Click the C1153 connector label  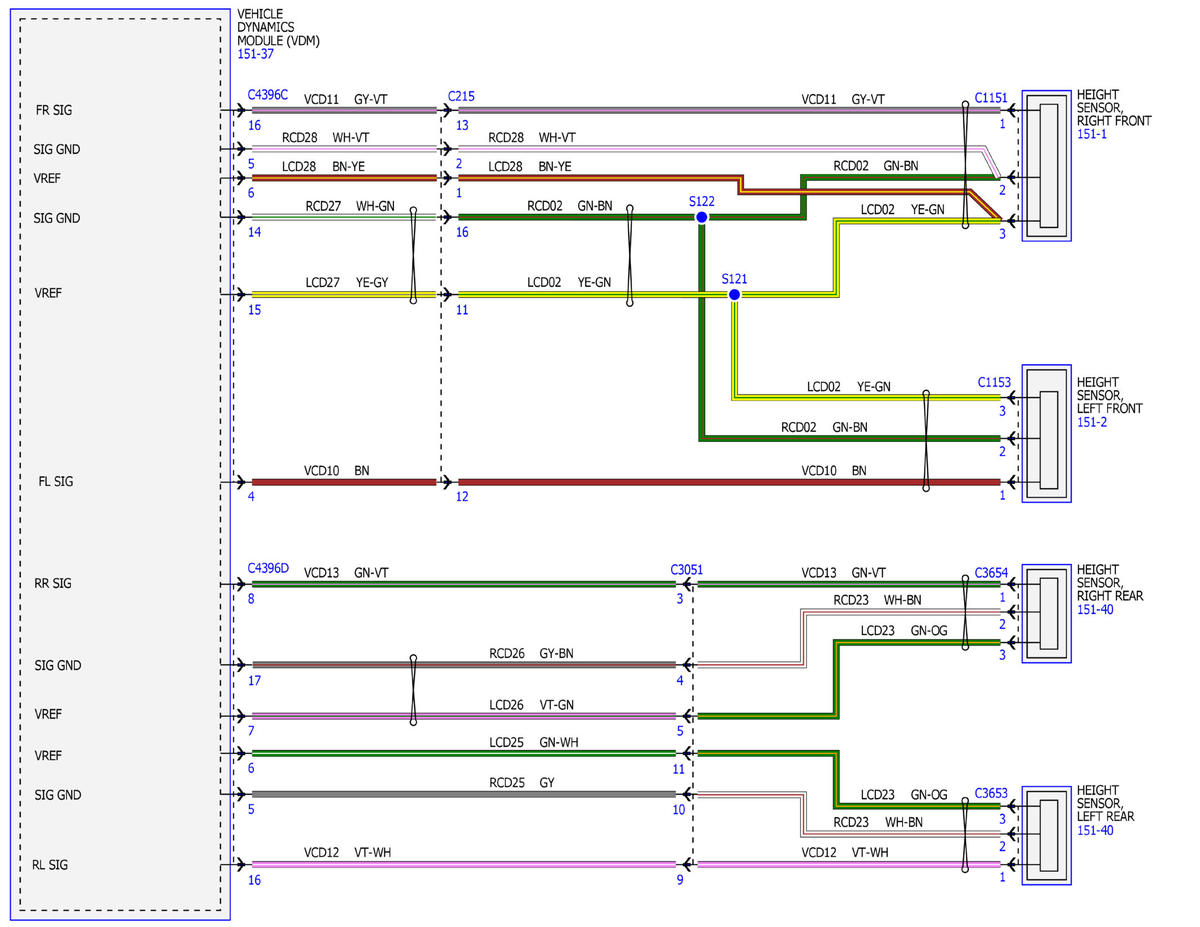pos(995,383)
